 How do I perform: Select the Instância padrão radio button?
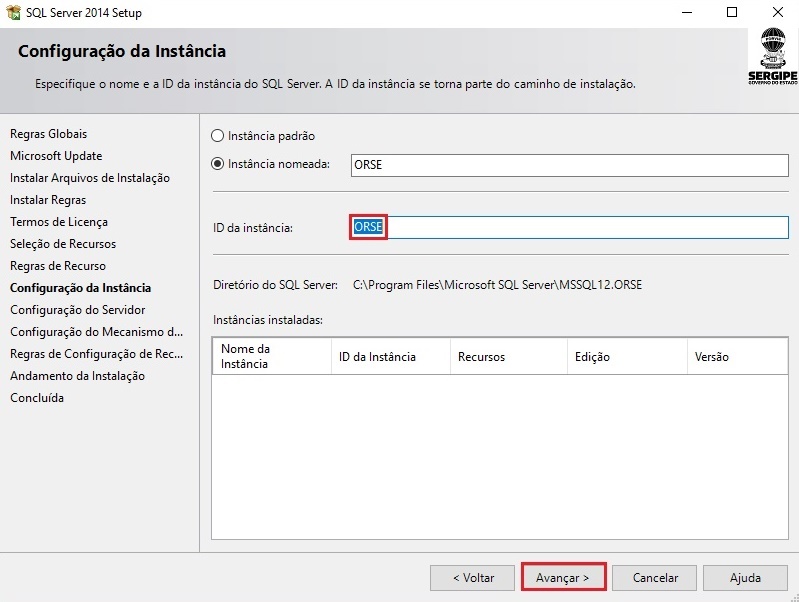[218, 136]
